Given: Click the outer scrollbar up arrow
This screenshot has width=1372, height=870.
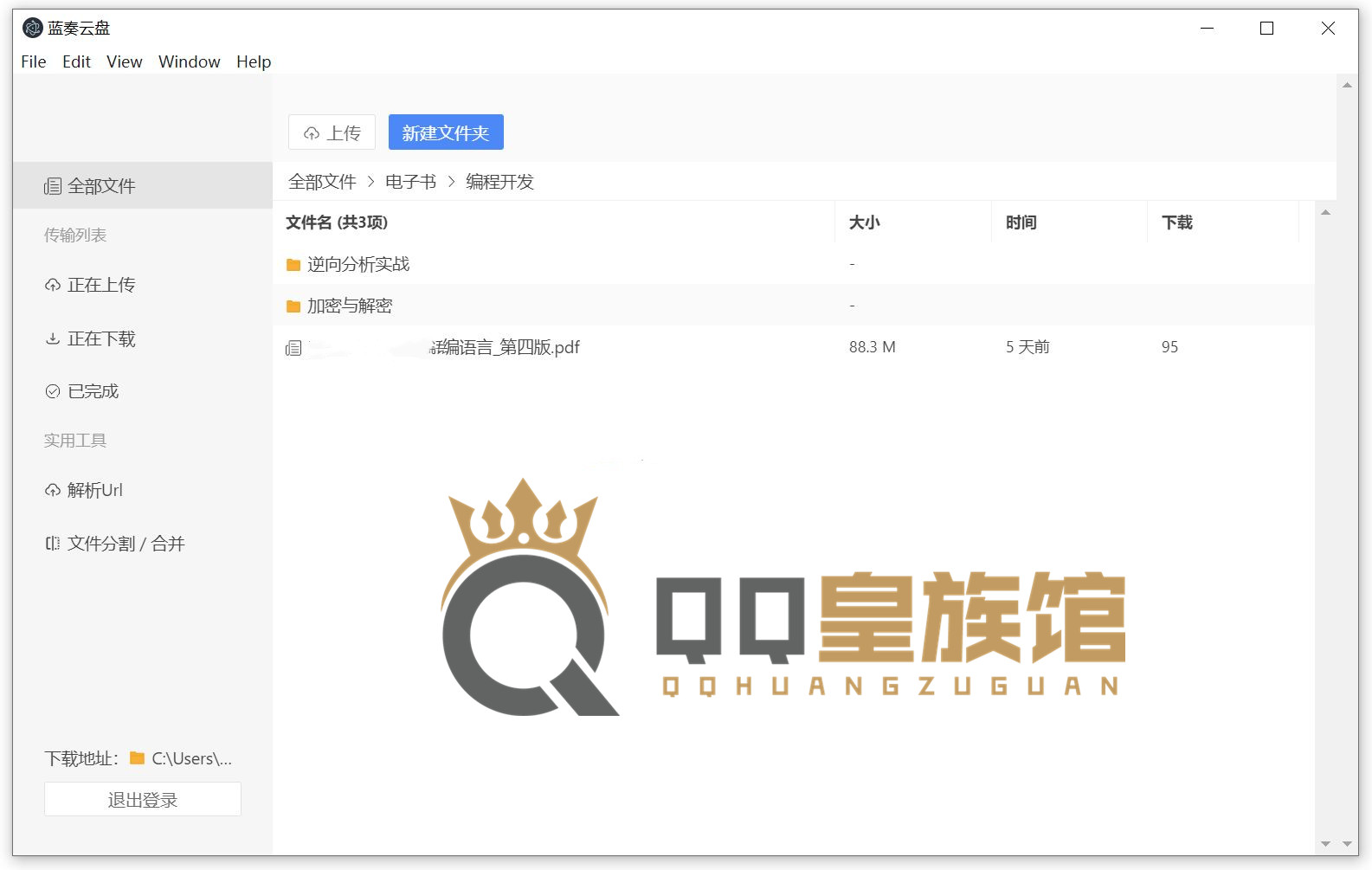Looking at the screenshot, I should point(1347,85).
